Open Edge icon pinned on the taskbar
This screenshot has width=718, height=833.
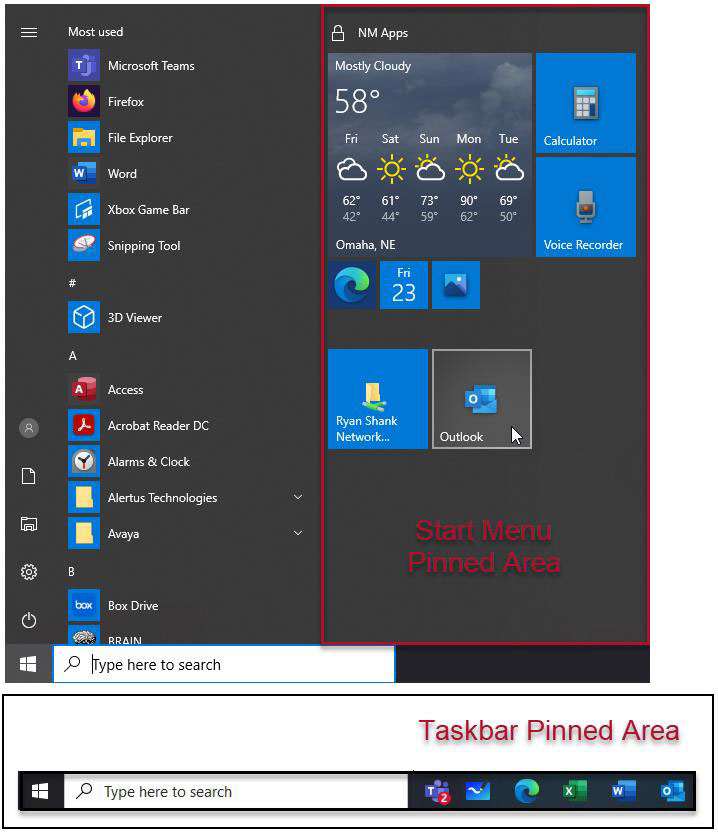[527, 792]
